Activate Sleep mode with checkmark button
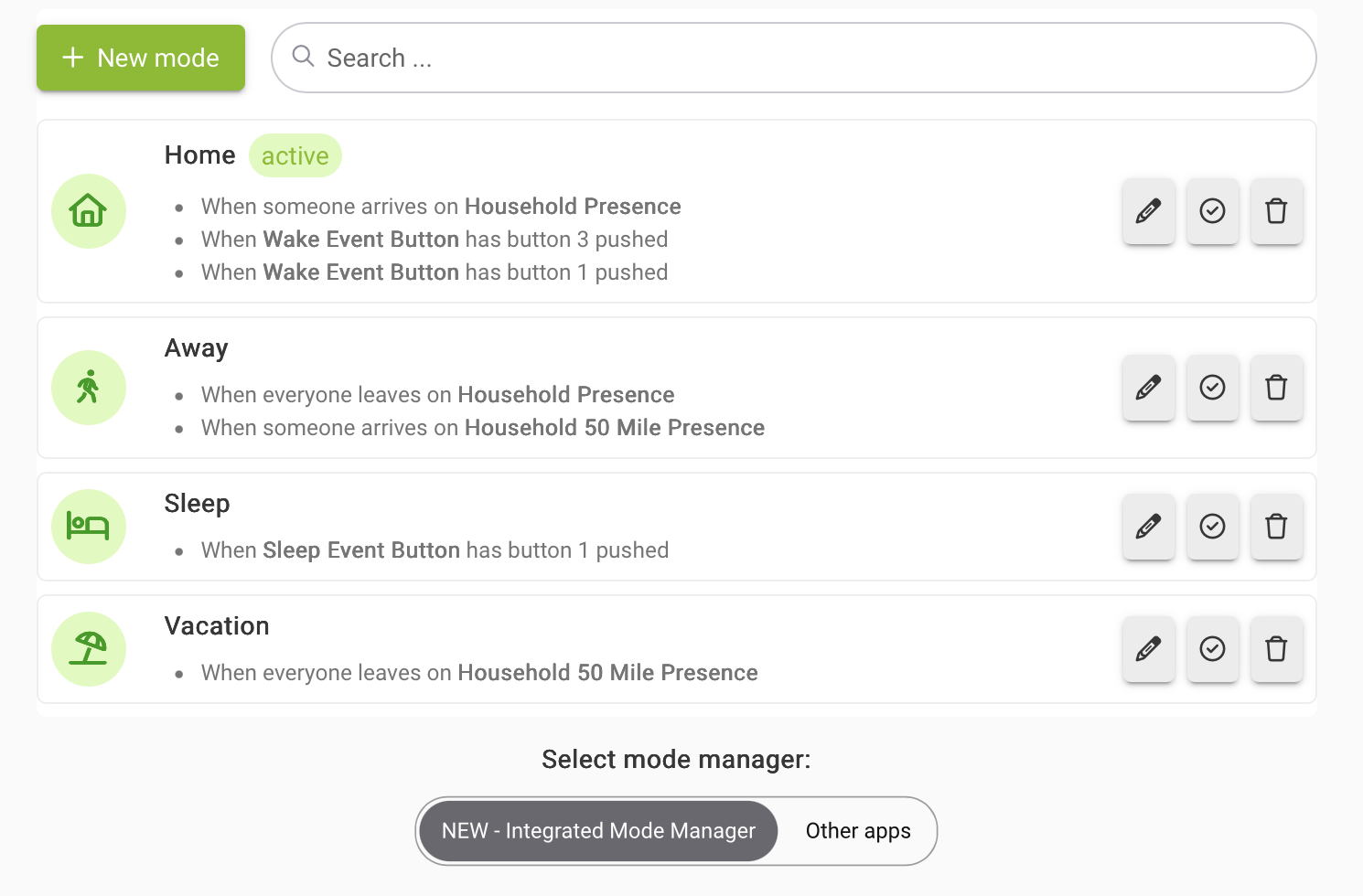This screenshot has height=896, width=1363. click(1212, 527)
